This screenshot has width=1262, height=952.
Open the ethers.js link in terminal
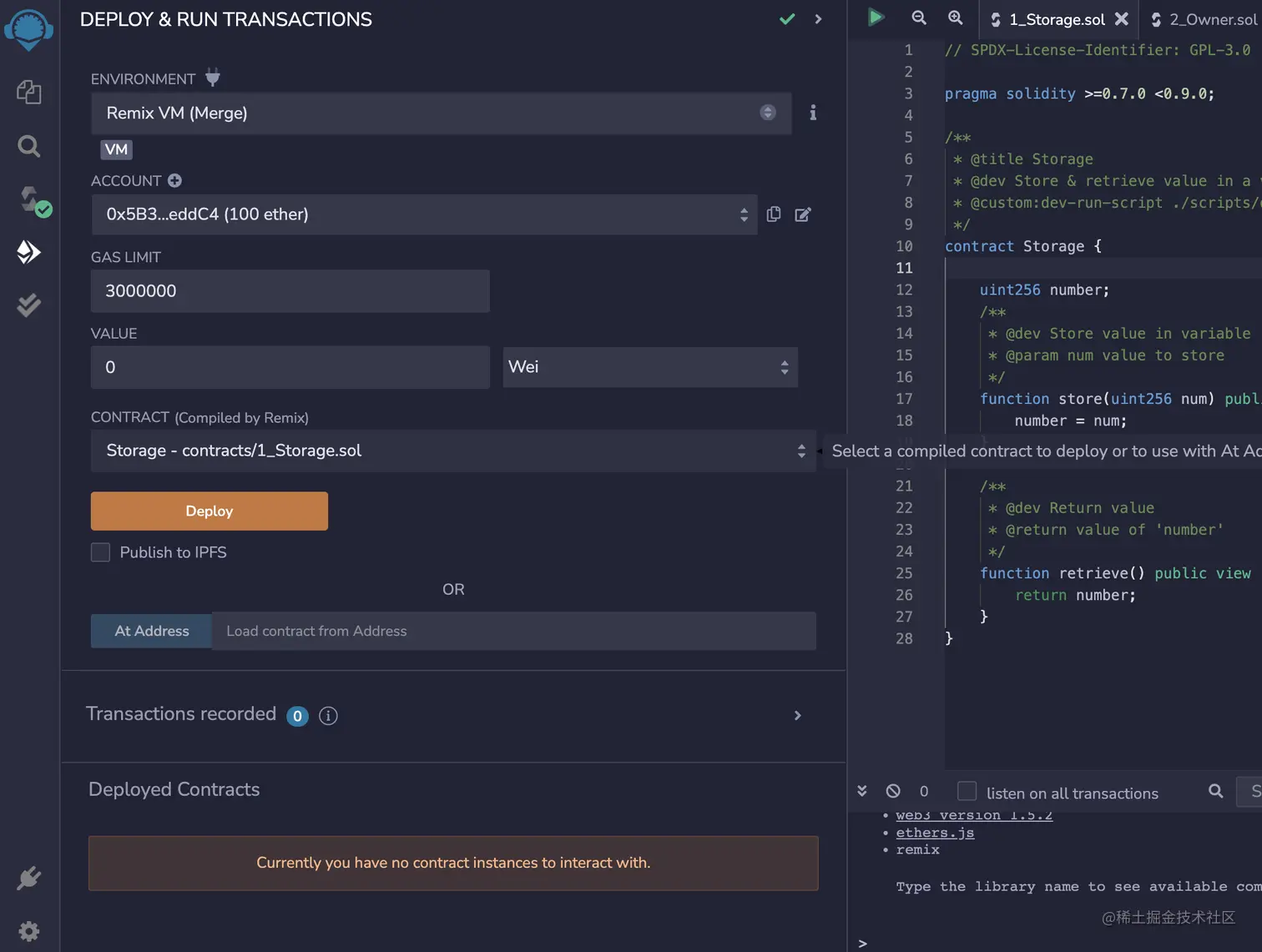tap(935, 833)
